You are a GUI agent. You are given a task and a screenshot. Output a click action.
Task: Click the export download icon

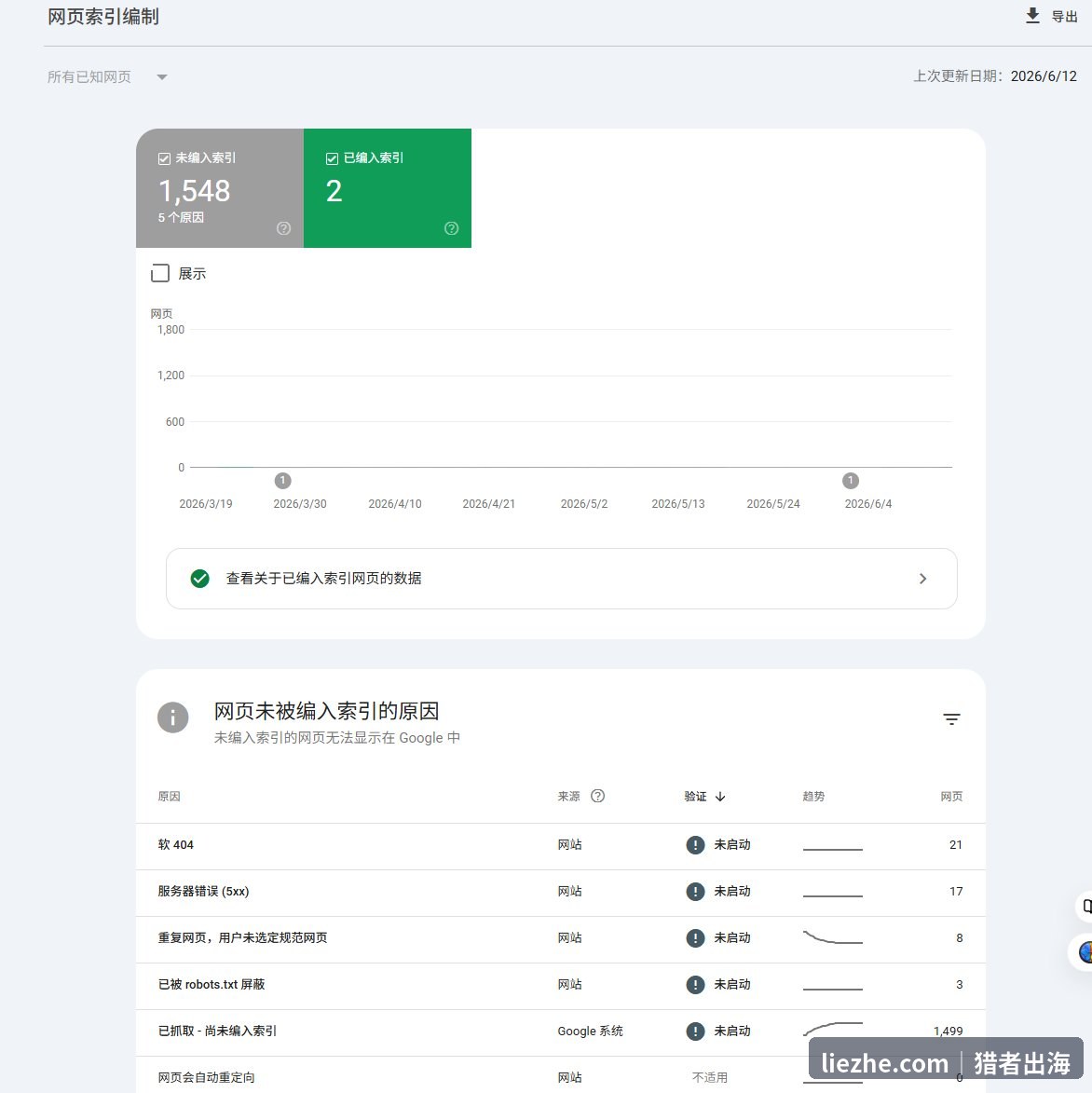pyautogui.click(x=1032, y=15)
